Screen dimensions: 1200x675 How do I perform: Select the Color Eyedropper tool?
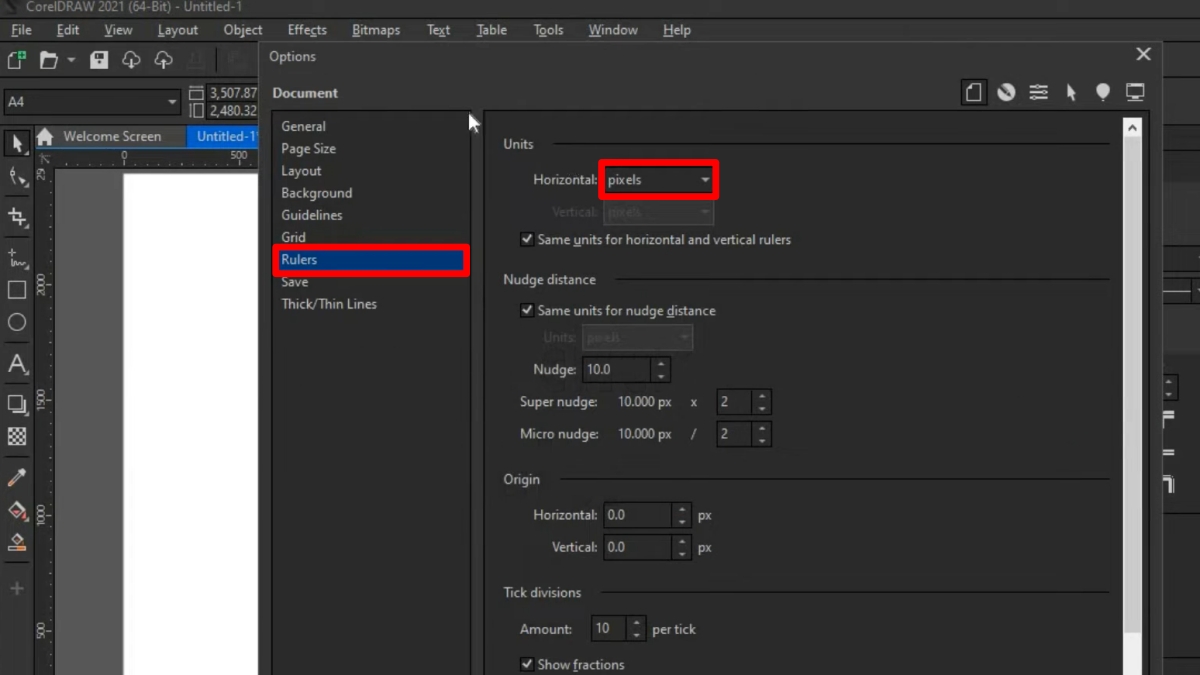pos(17,478)
